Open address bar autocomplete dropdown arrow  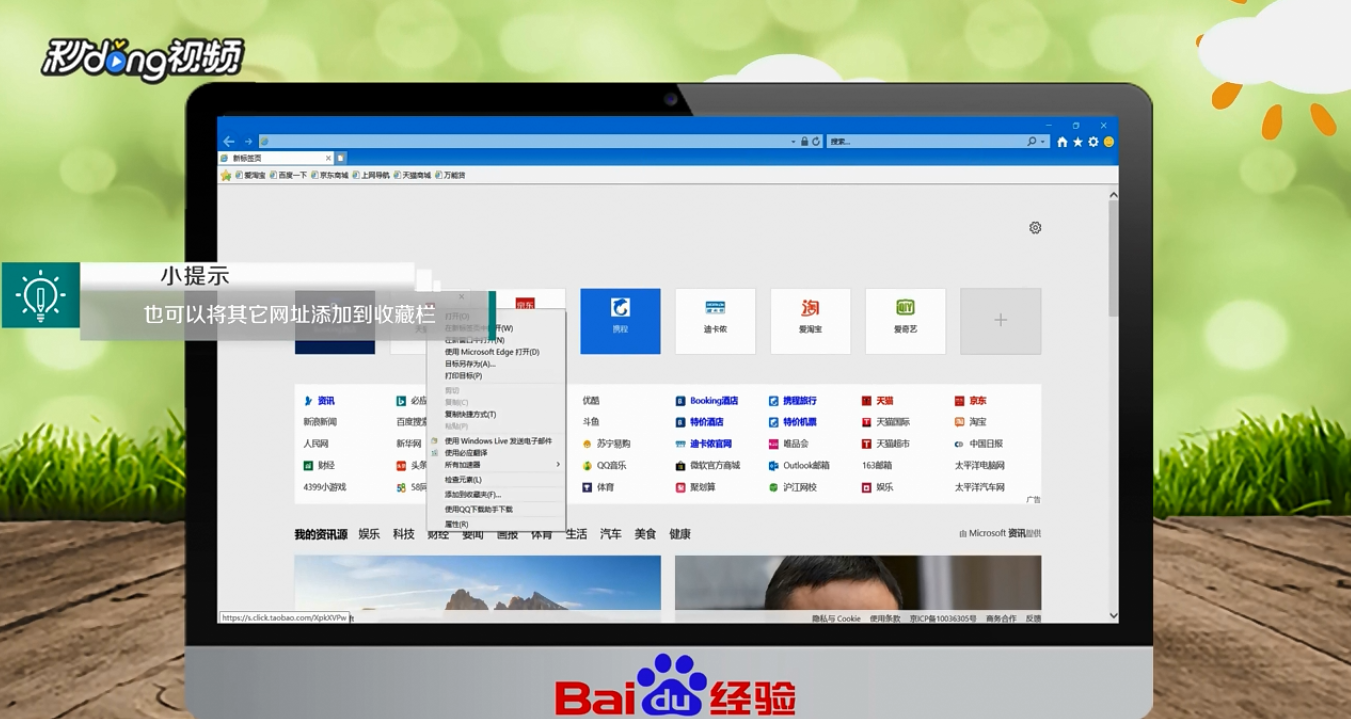coord(793,142)
